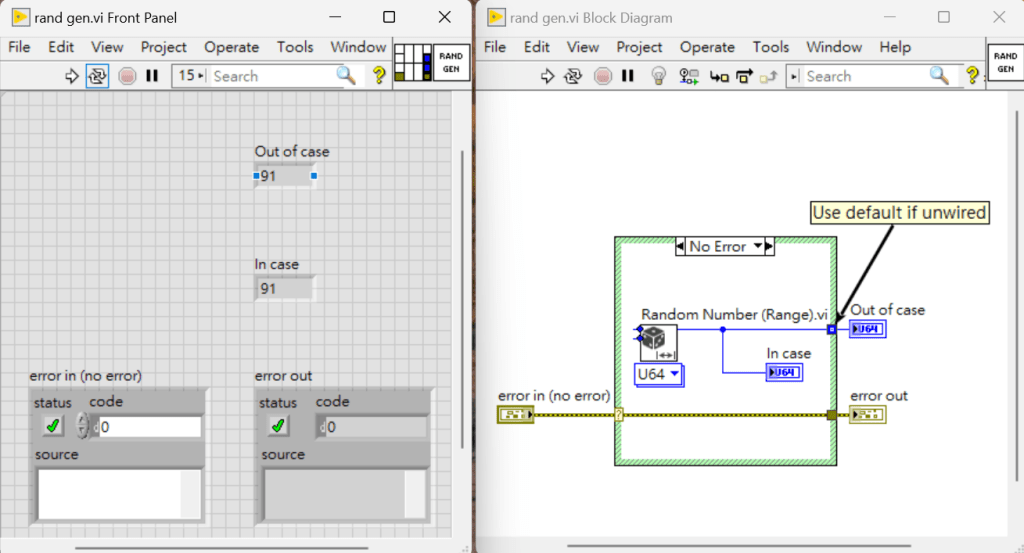1024x553 pixels.
Task: Toggle Run Continuously in Front Panel toolbar
Action: tap(97, 76)
